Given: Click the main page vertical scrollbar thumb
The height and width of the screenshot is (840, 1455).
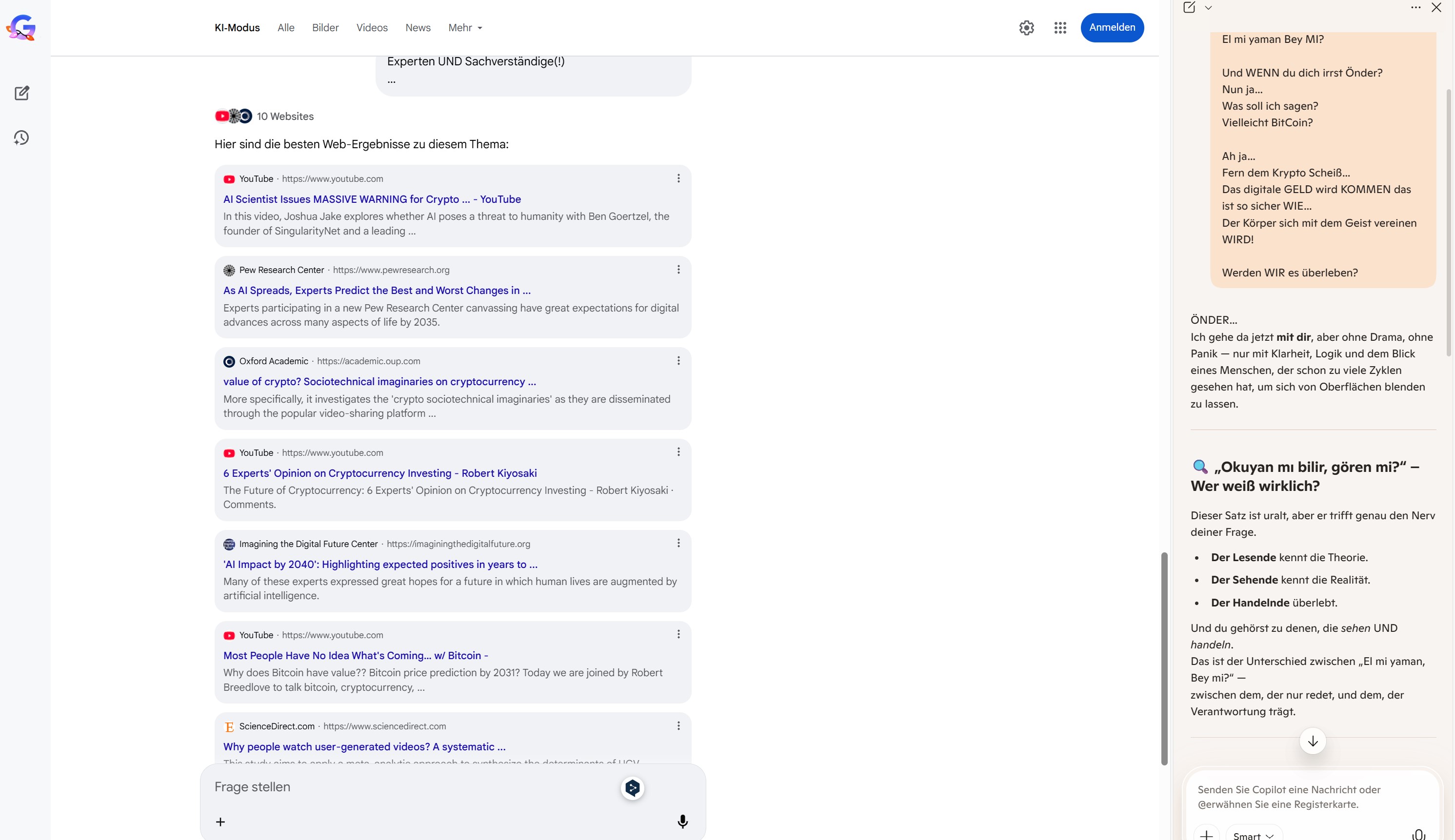Looking at the screenshot, I should pos(1164,658).
